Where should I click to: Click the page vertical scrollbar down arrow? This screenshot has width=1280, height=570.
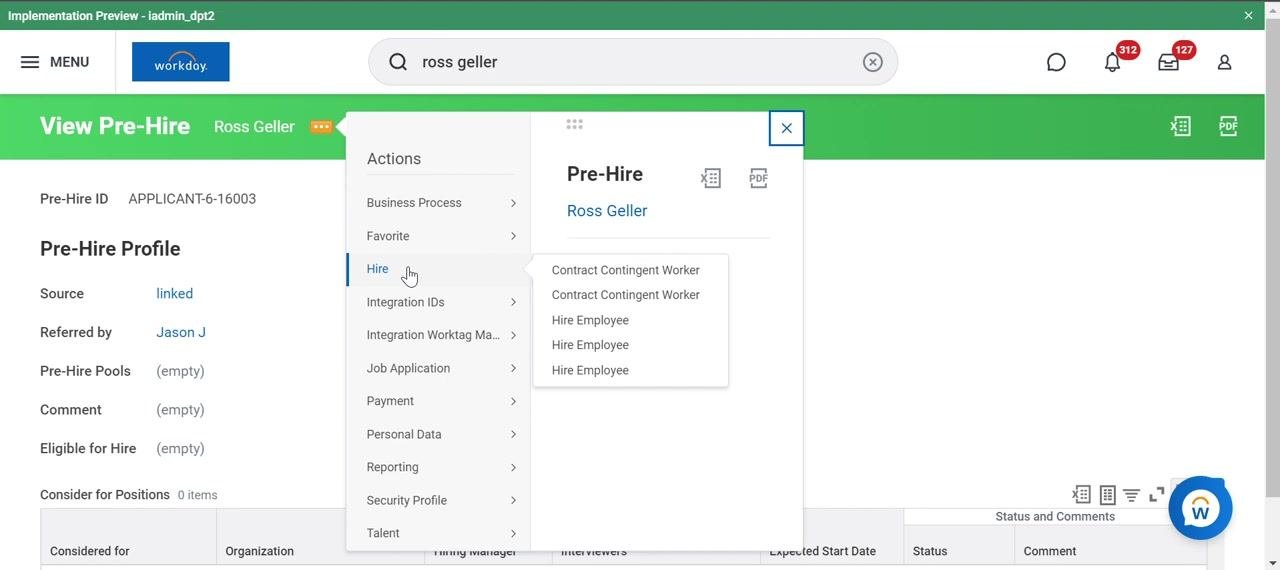(1272, 562)
